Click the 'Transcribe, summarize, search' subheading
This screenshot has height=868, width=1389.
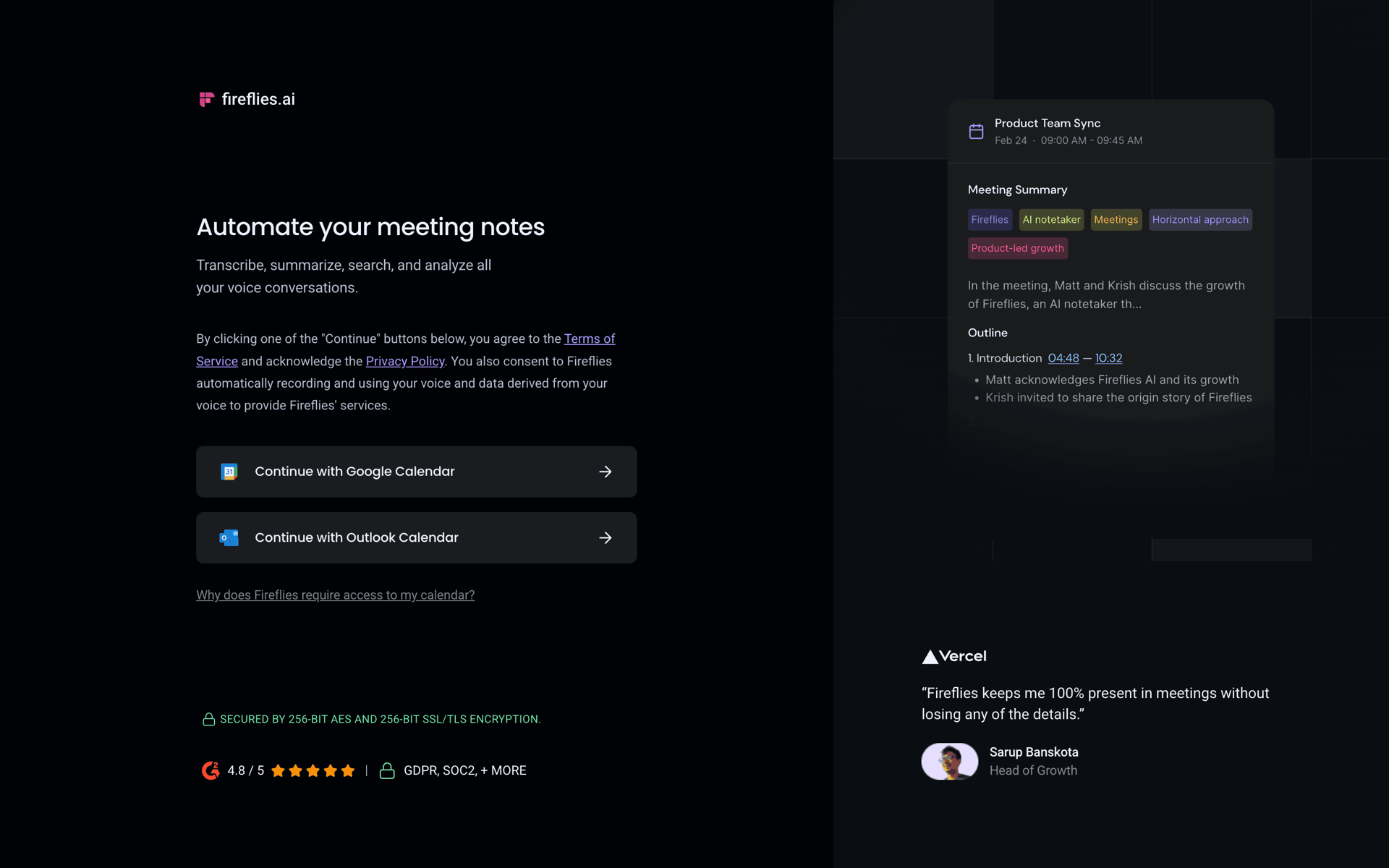click(x=344, y=276)
